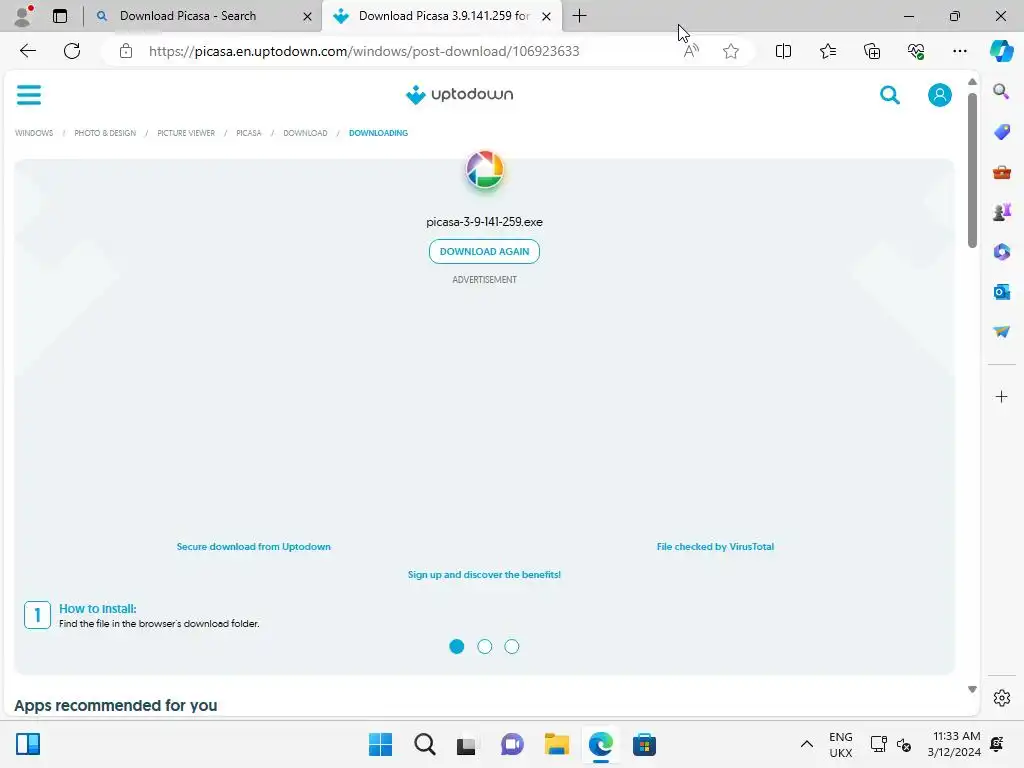Screen dimensions: 1024x768
Task: Activate Read aloud icon
Action: click(691, 51)
